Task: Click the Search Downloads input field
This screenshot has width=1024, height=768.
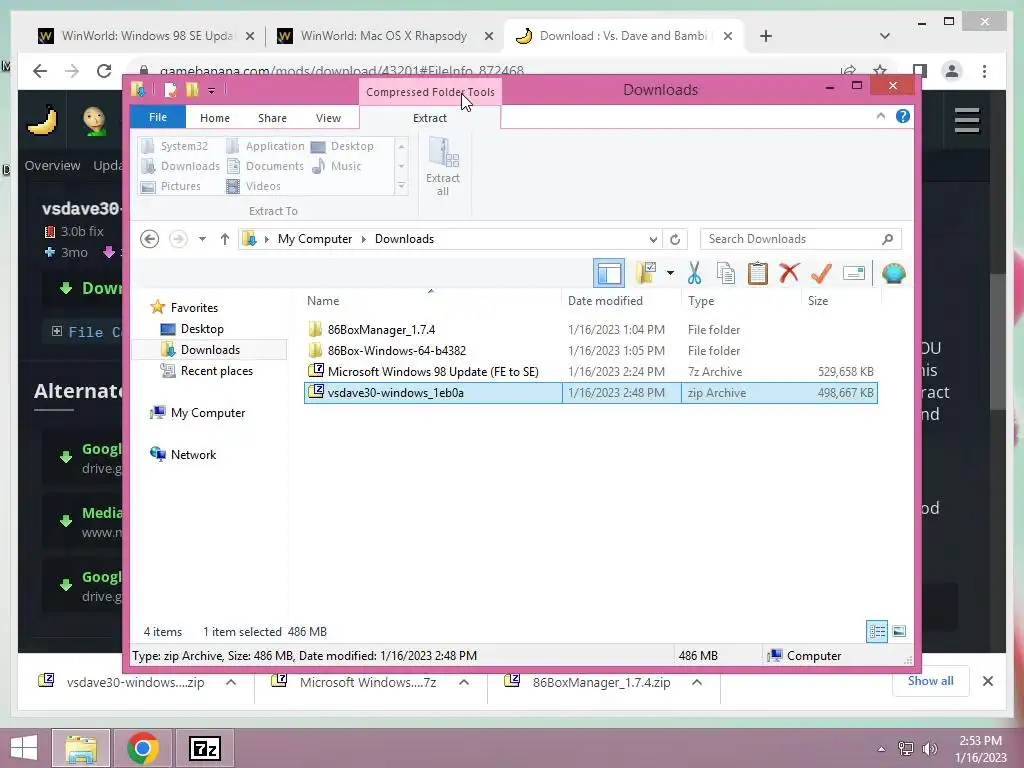Action: (791, 239)
